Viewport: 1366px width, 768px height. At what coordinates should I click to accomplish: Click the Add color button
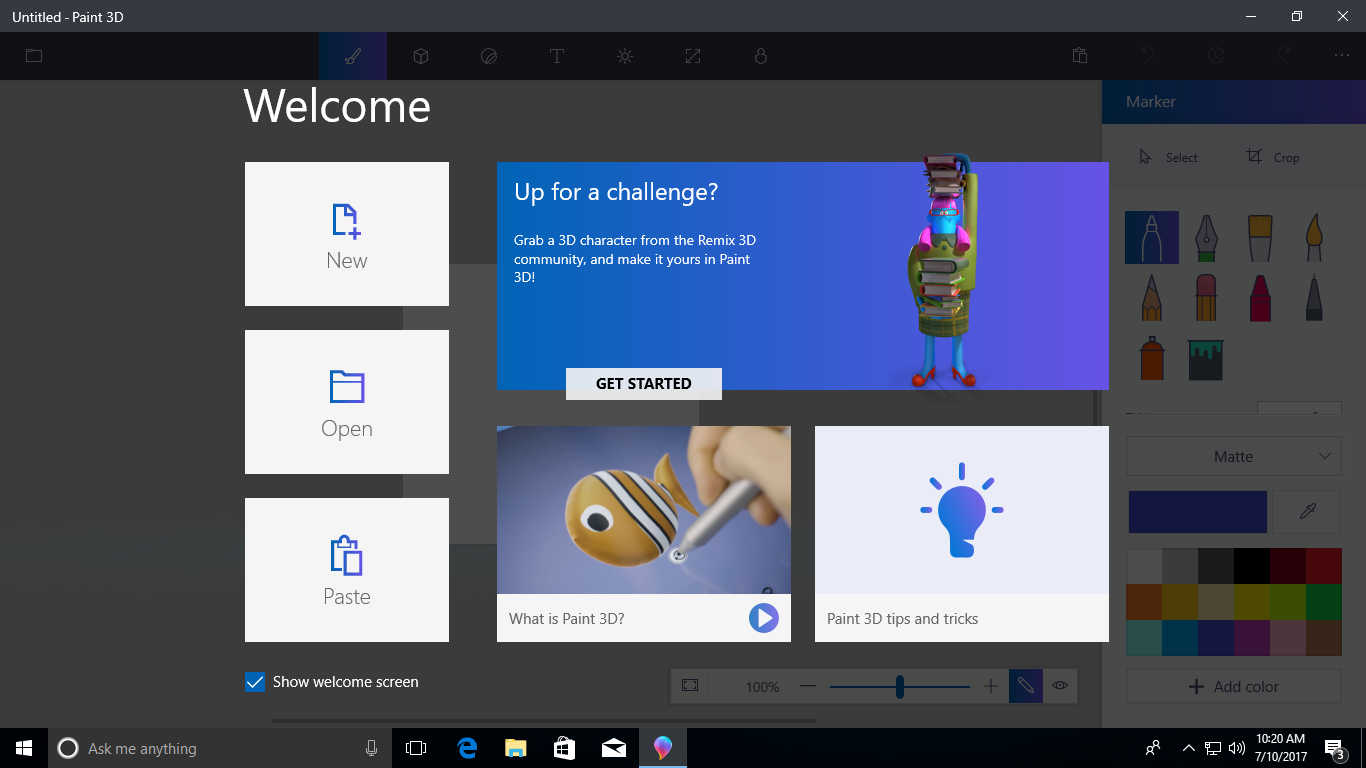1233,687
